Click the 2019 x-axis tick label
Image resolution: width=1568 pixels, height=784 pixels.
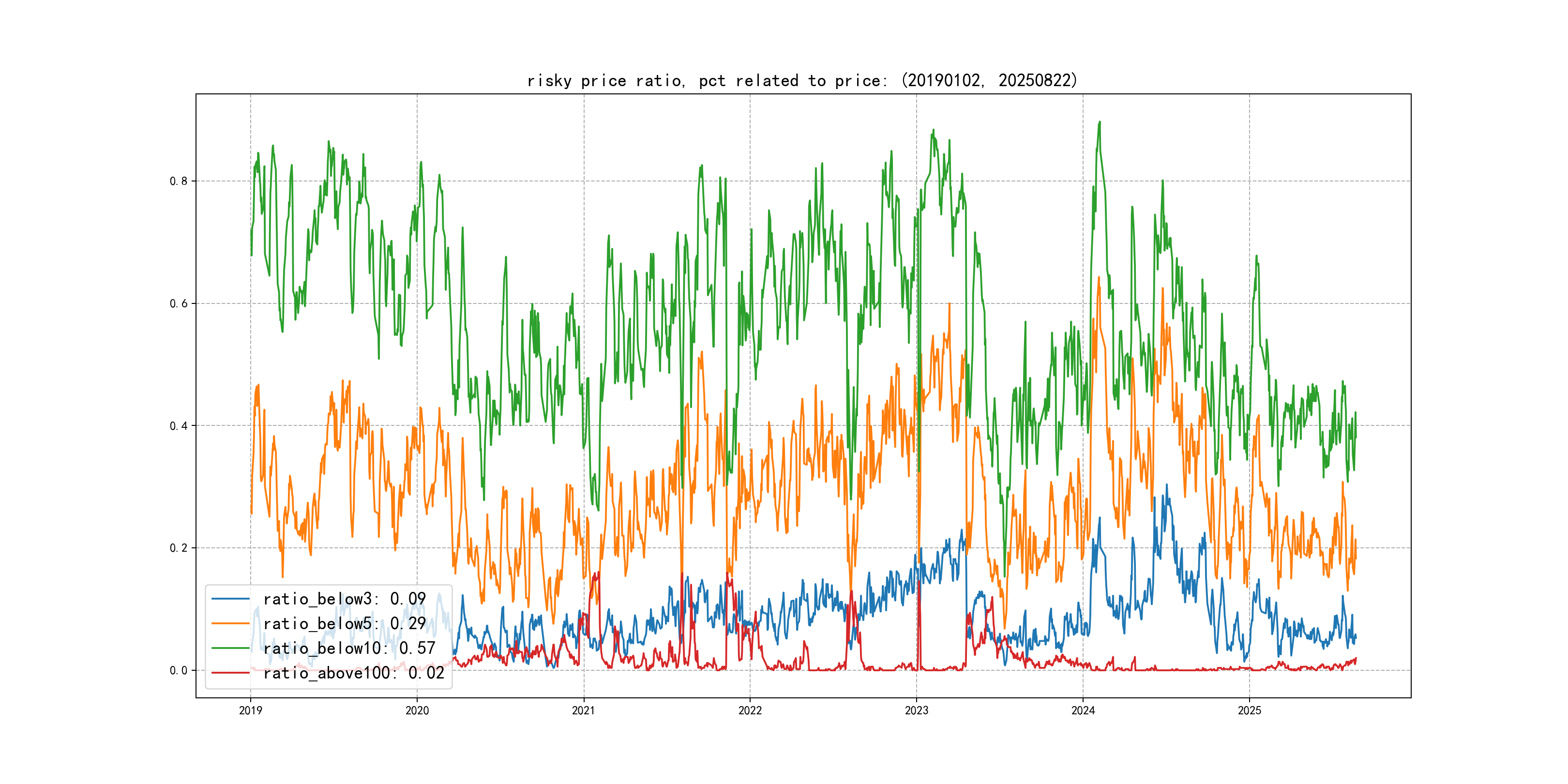pos(250,710)
